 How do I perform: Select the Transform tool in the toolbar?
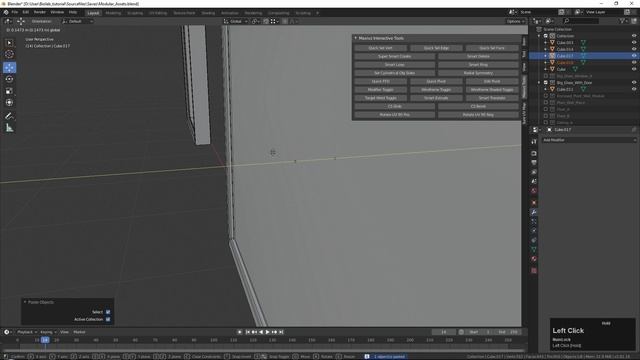[x=9, y=102]
